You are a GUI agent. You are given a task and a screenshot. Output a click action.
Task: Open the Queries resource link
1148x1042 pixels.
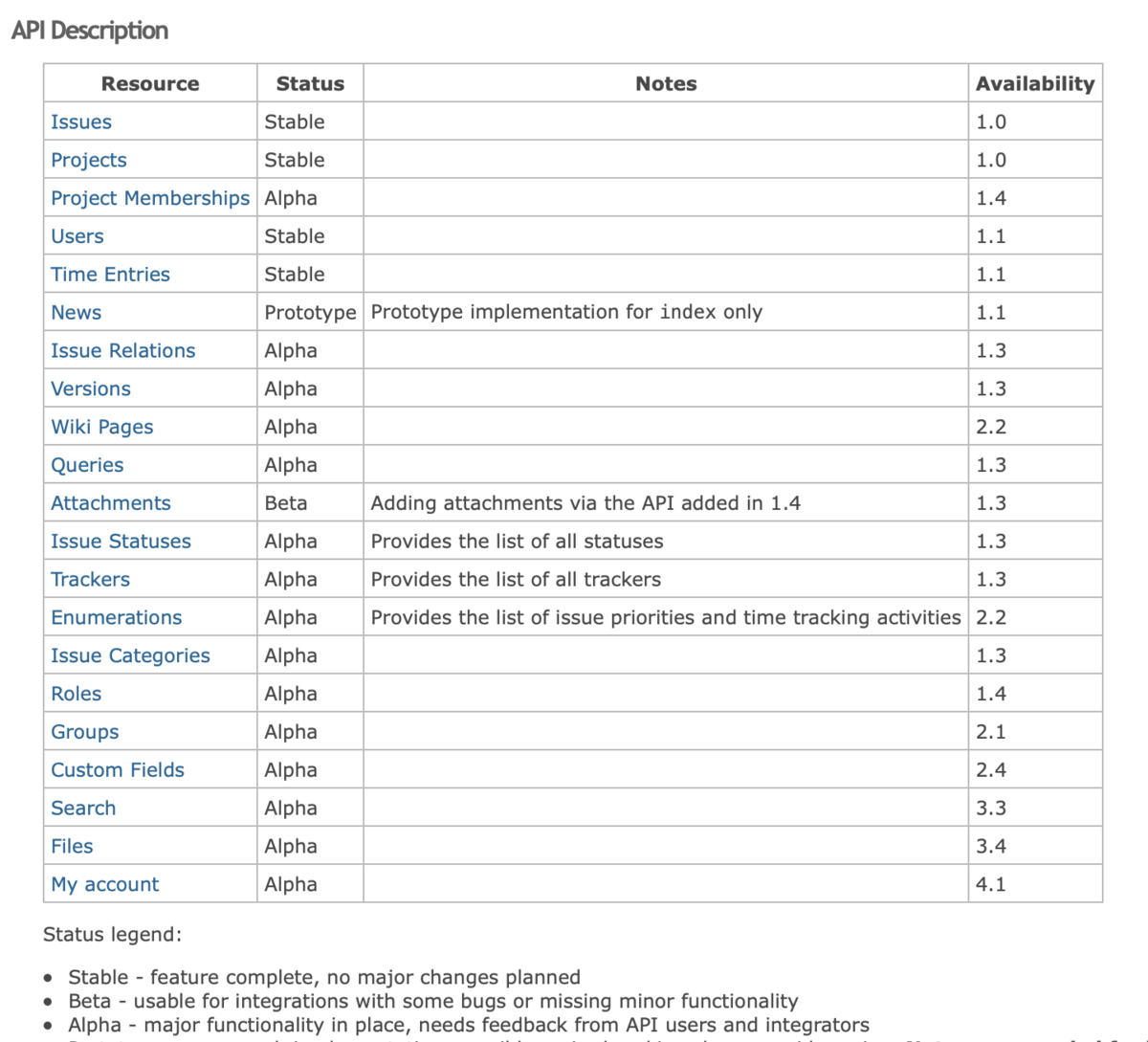[x=87, y=465]
